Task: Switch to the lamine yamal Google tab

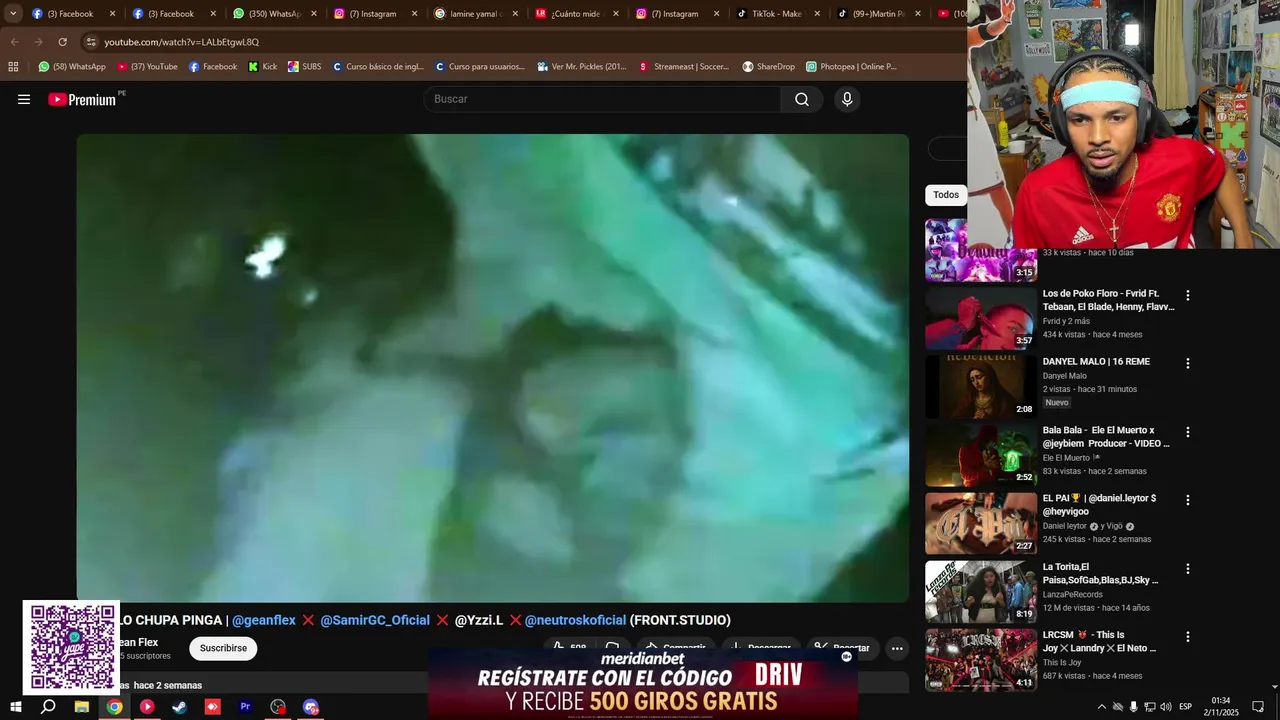Action: point(474,14)
